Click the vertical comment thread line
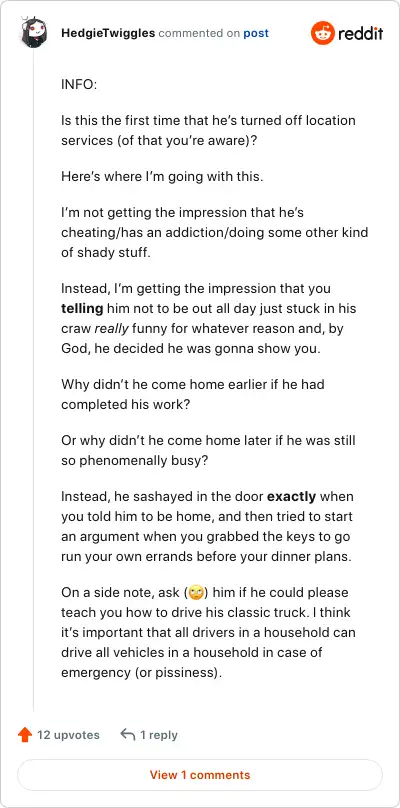This screenshot has height=808, width=400. point(34,380)
